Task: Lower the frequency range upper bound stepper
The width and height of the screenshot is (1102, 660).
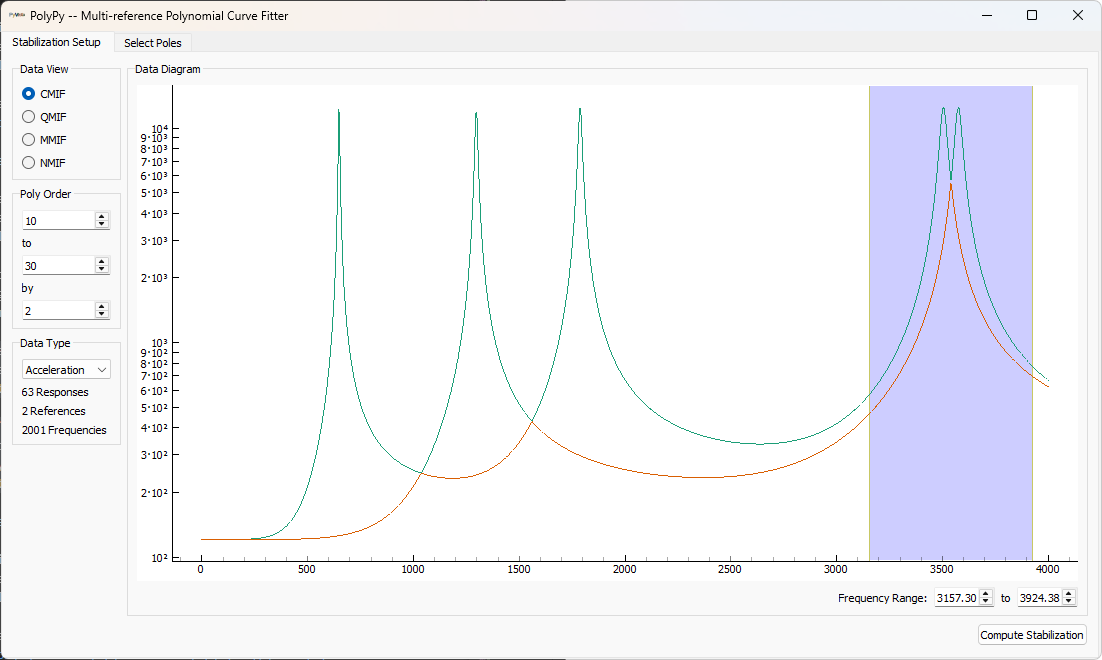Action: pyautogui.click(x=1069, y=602)
